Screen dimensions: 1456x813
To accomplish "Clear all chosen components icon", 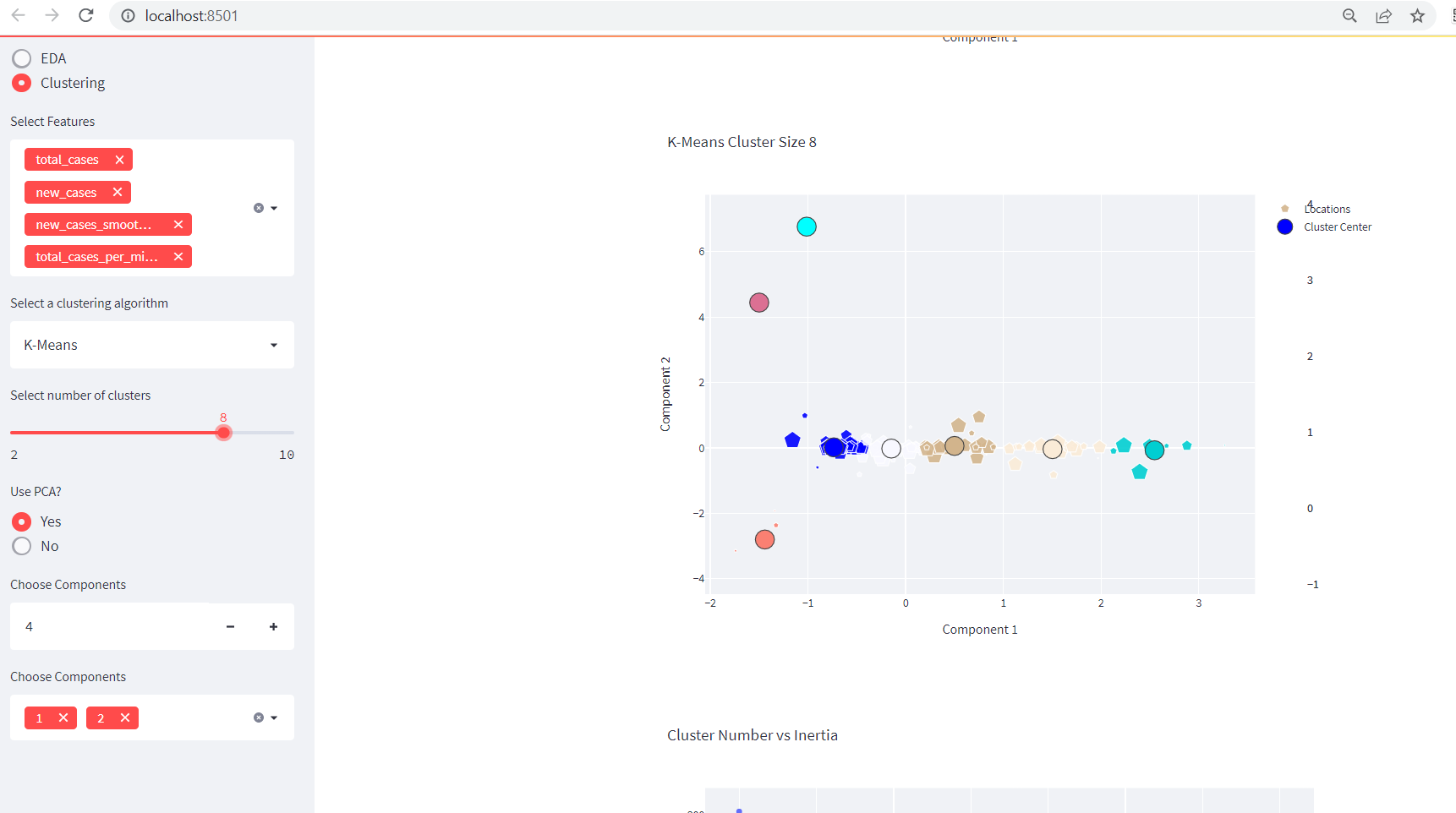I will tap(259, 718).
